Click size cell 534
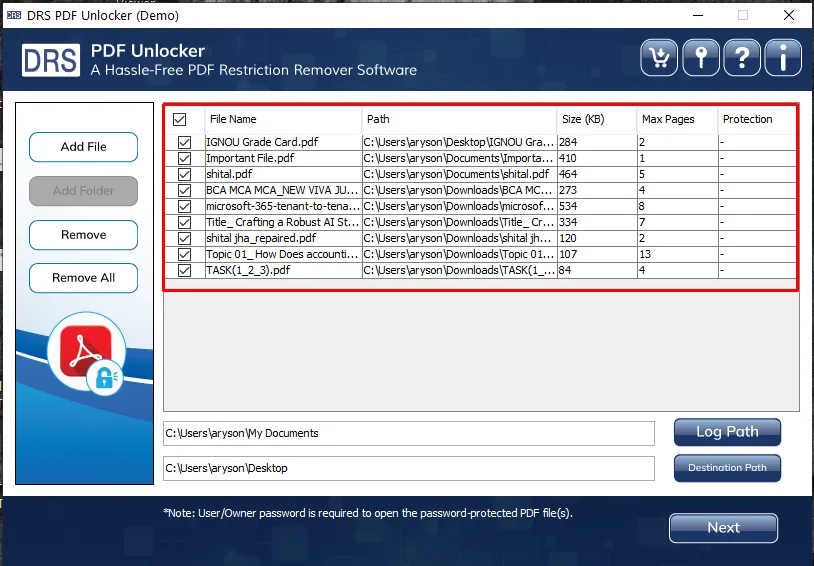814x566 pixels. click(597, 207)
